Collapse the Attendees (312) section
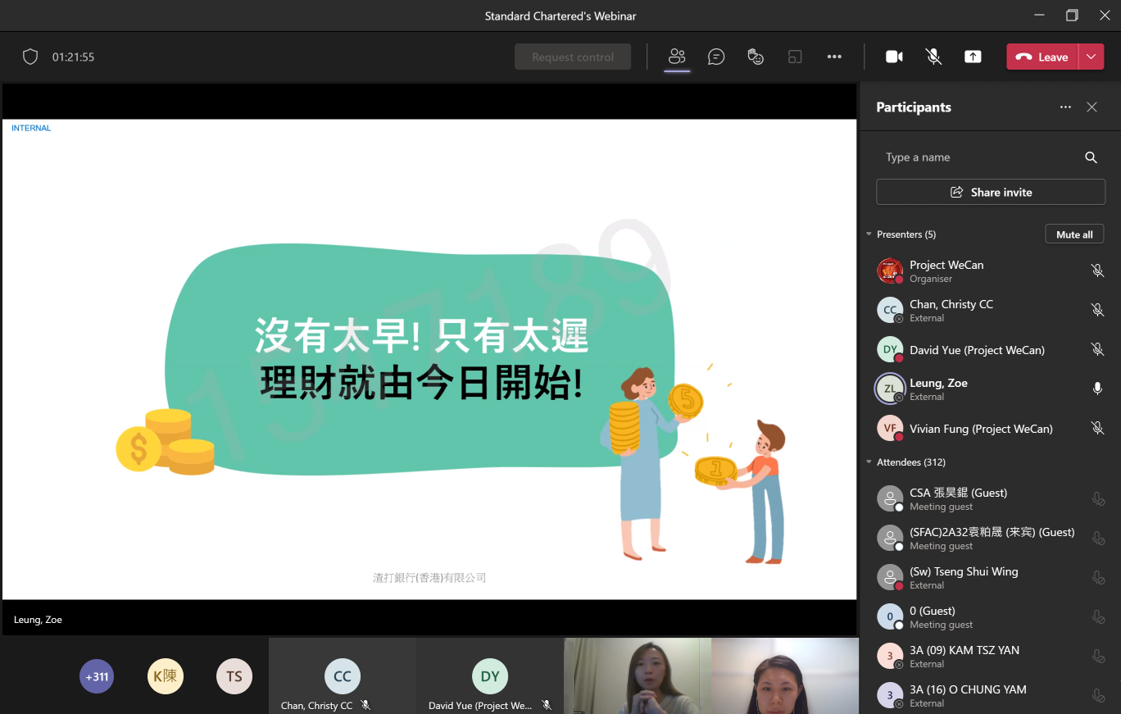Image resolution: width=1121 pixels, height=714 pixels. 869,462
